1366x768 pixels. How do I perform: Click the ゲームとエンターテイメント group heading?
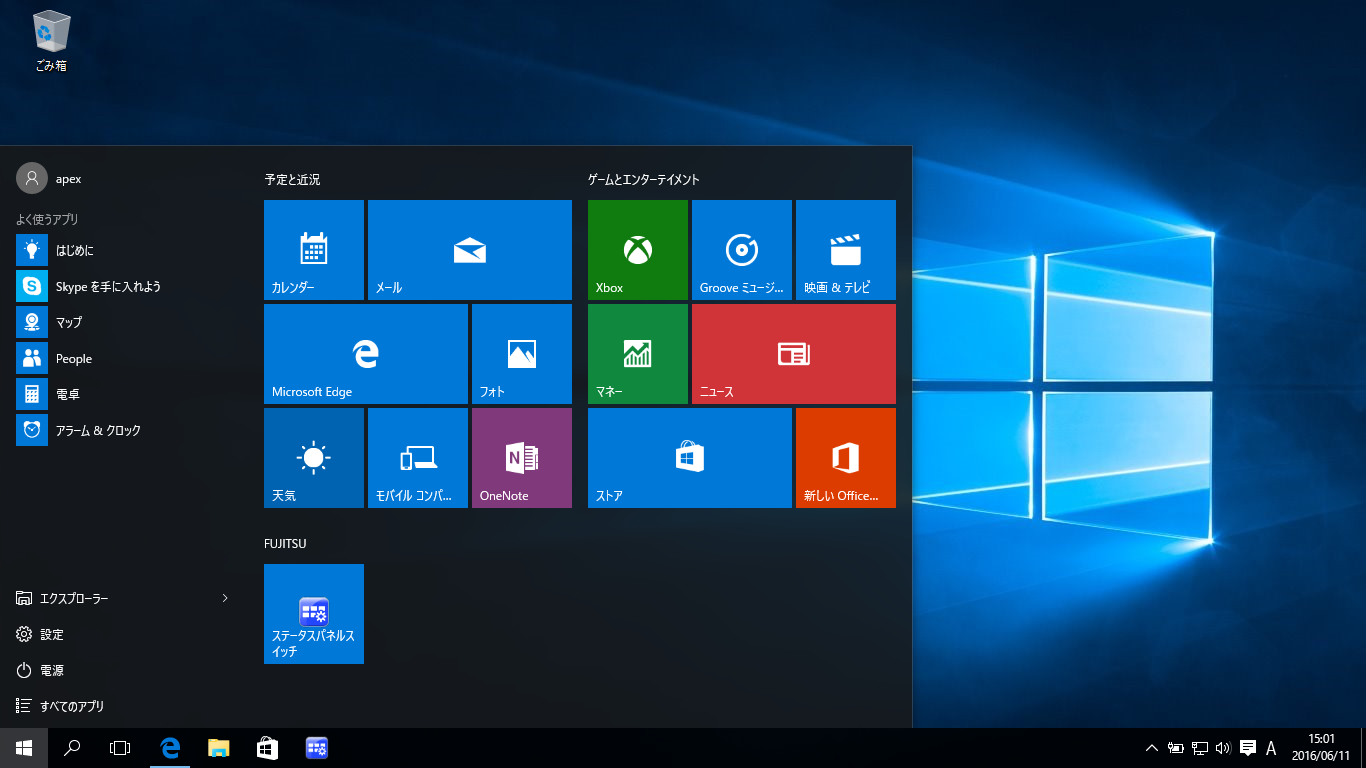(643, 180)
